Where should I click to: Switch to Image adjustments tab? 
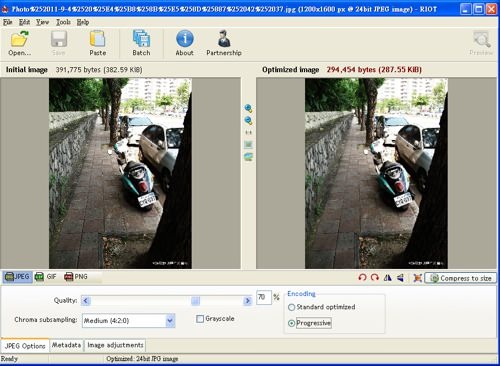(115, 345)
